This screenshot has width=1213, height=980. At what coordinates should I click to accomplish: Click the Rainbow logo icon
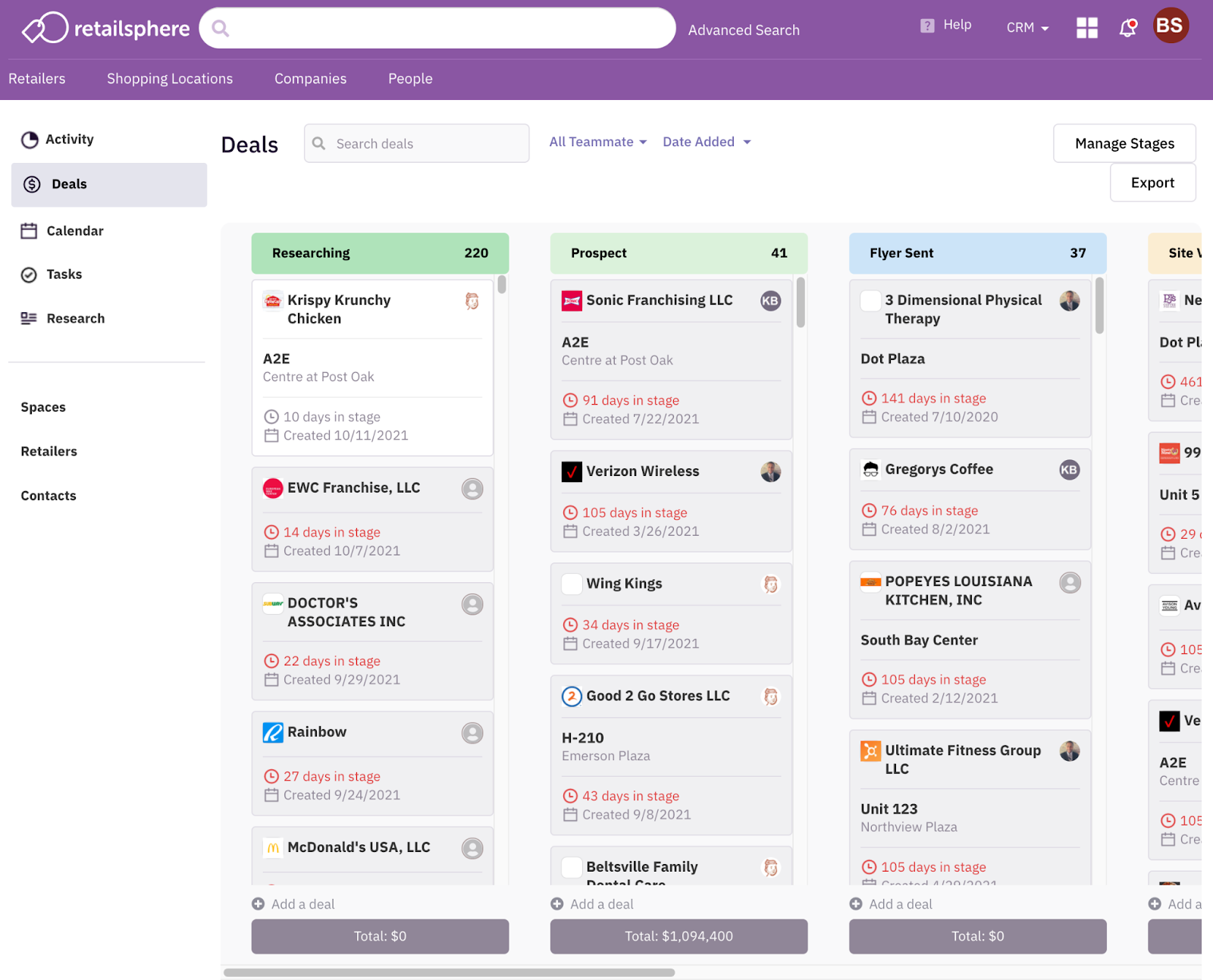(x=273, y=732)
